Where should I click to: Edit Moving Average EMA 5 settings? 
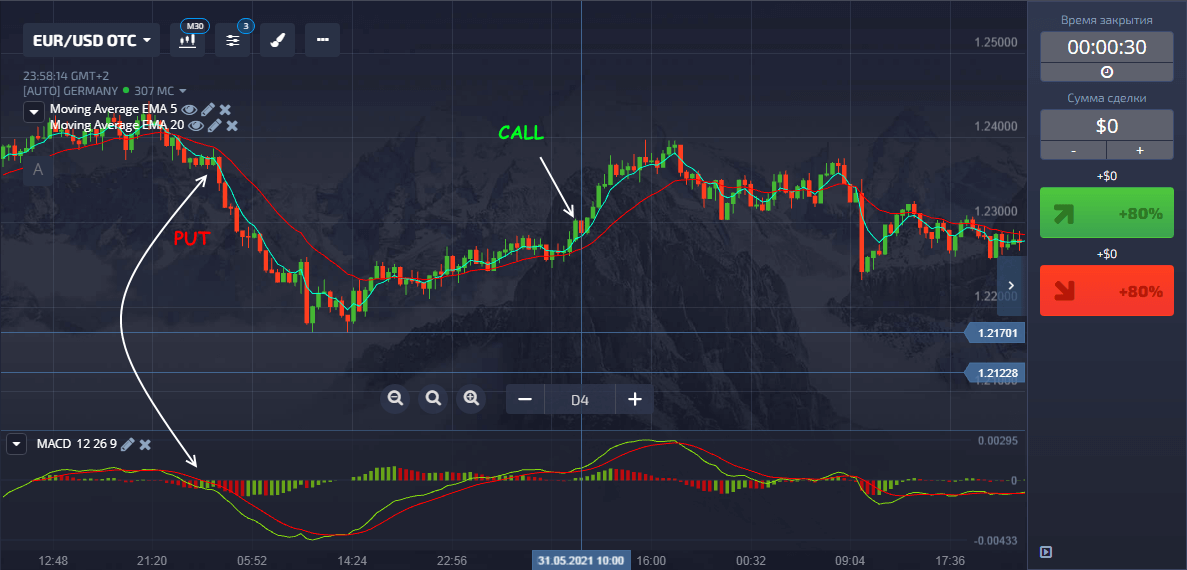pos(208,109)
